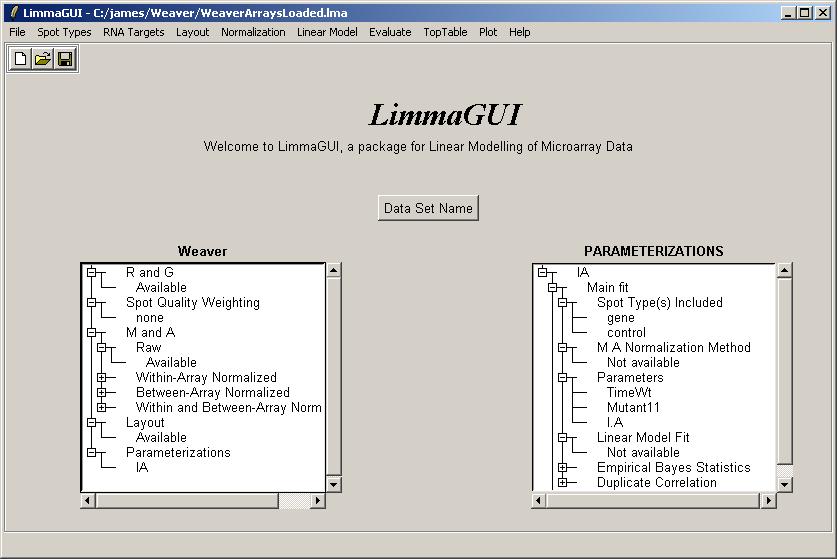Open the RNA Targets menu
This screenshot has height=559, width=837.
[x=133, y=32]
